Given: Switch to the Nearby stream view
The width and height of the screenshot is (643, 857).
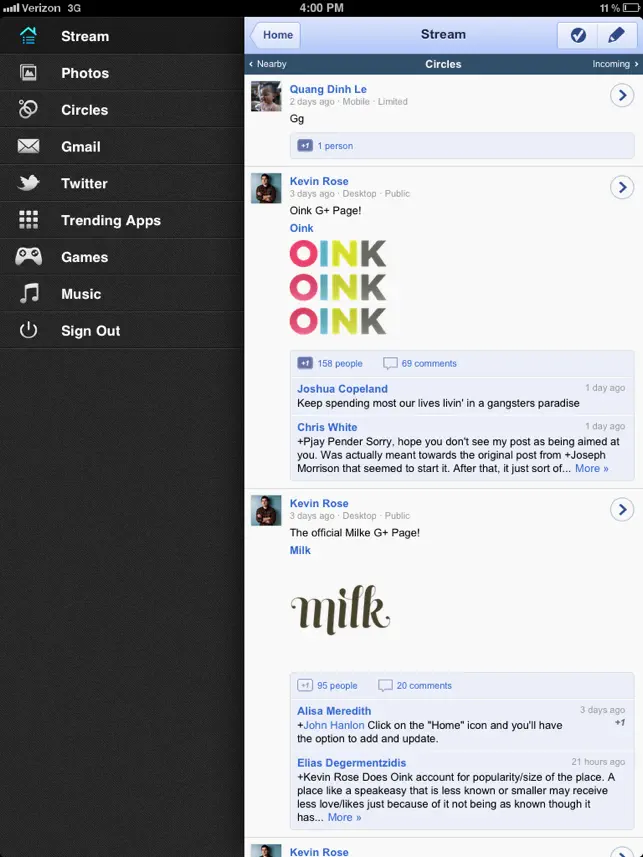Looking at the screenshot, I should pos(268,64).
